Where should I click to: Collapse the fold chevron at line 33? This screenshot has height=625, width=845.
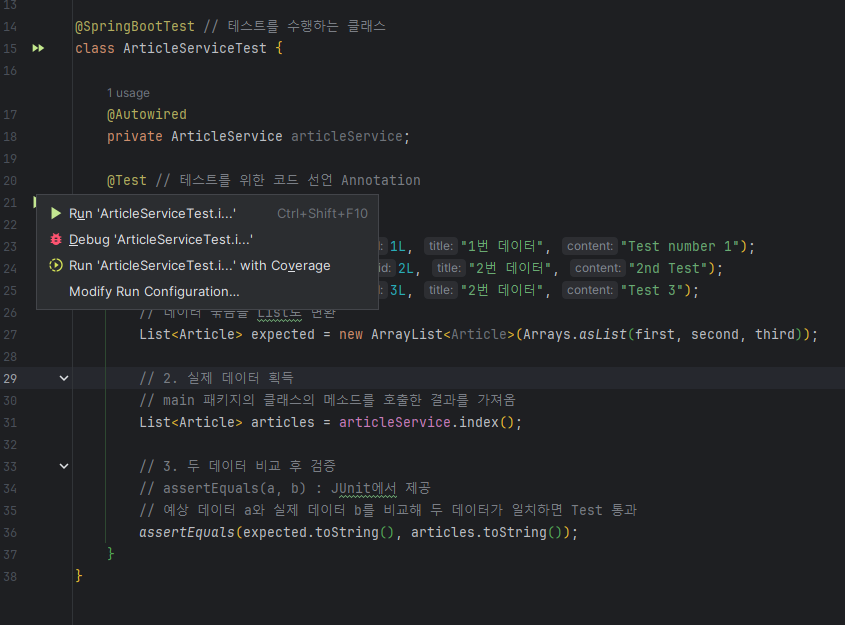64,466
